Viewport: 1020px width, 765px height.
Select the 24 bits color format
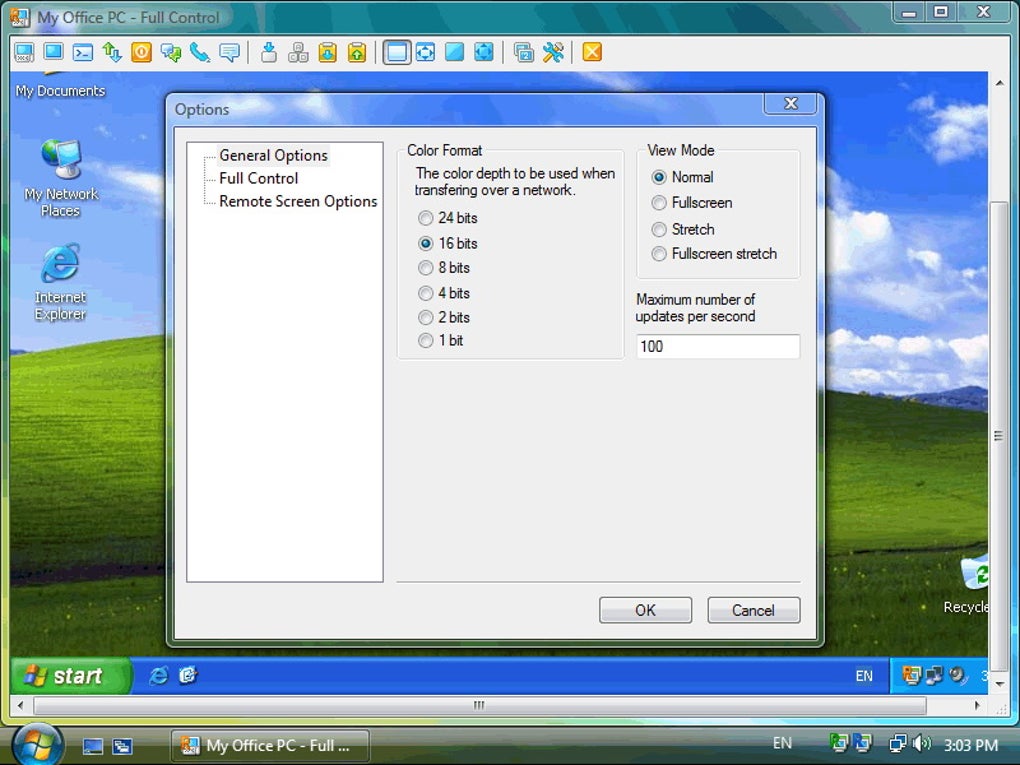448,218
